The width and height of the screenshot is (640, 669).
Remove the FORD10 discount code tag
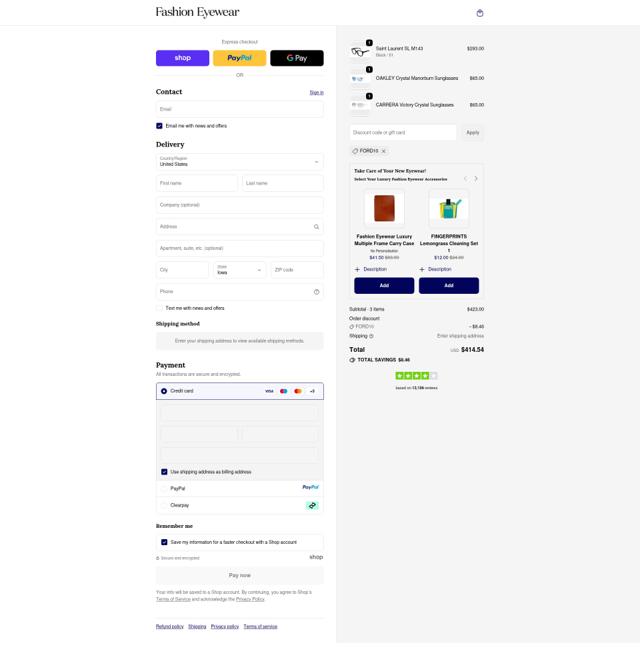[384, 151]
